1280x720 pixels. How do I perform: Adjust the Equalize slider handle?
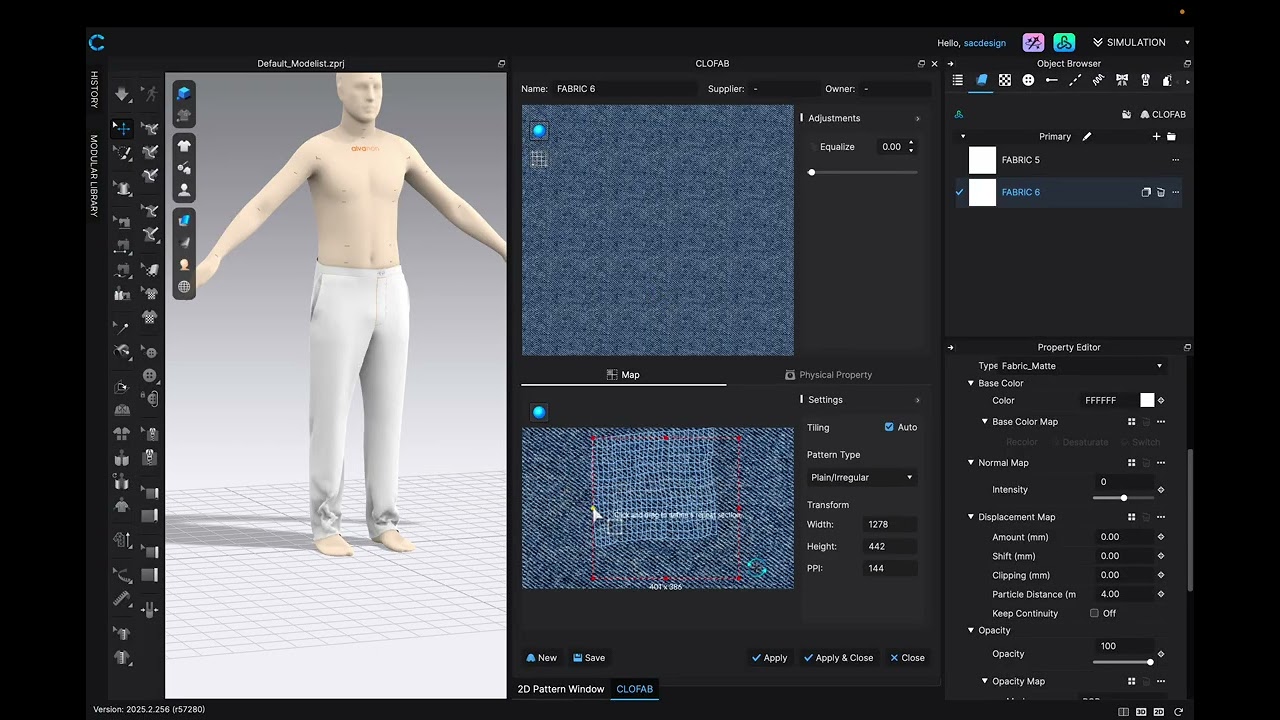coord(812,173)
